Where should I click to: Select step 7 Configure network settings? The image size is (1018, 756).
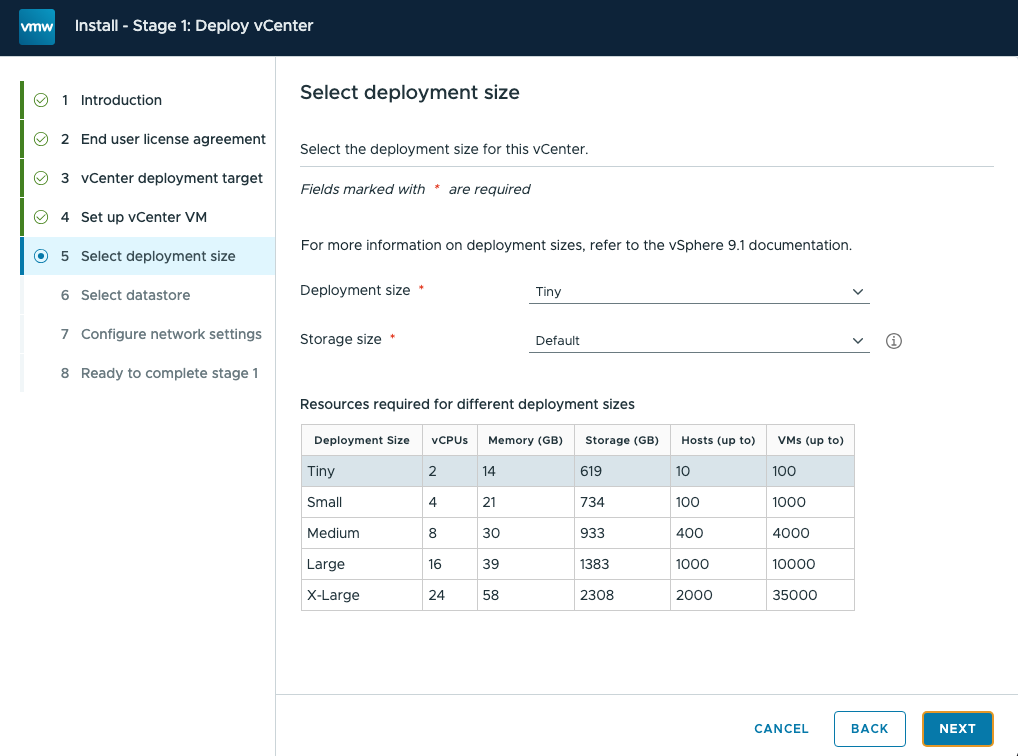pyautogui.click(x=149, y=334)
